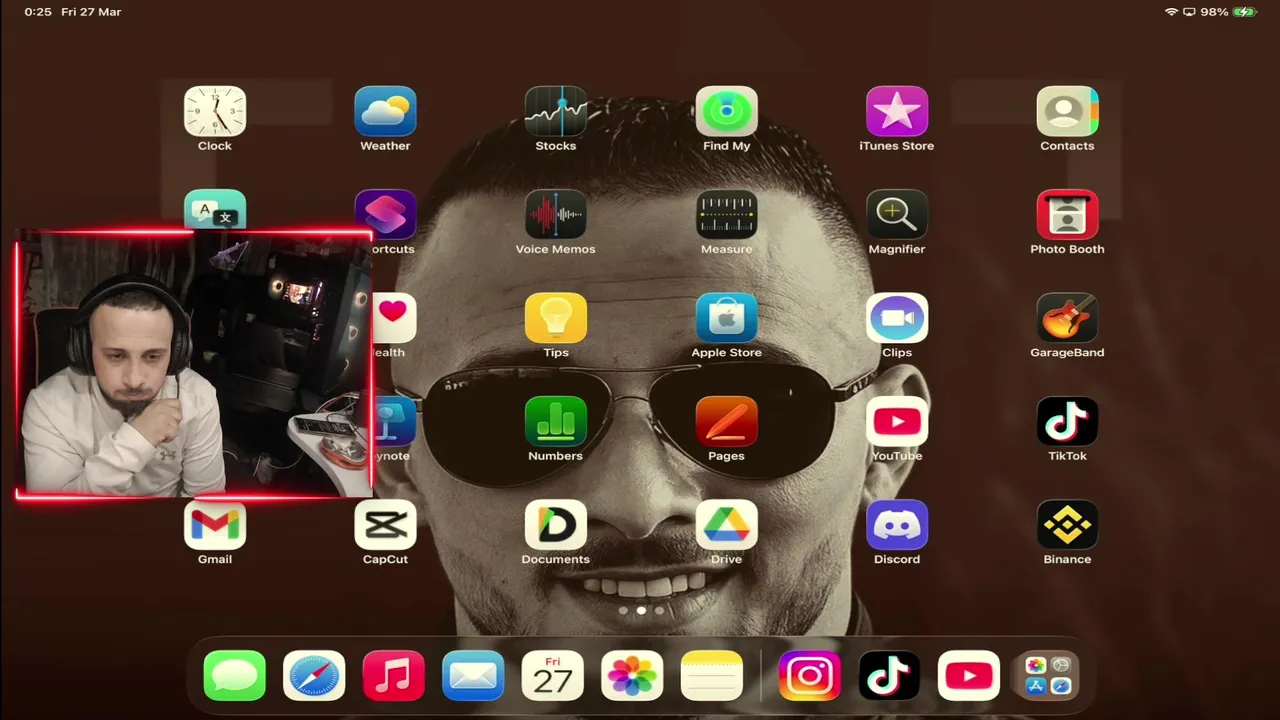Viewport: 1280px width, 720px height.
Task: Open the Tips app
Action: [x=556, y=318]
